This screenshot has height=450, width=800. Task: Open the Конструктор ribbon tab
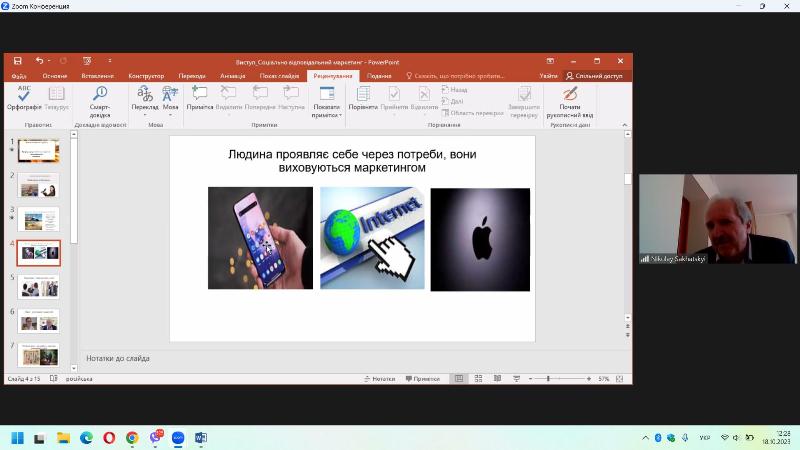(146, 76)
